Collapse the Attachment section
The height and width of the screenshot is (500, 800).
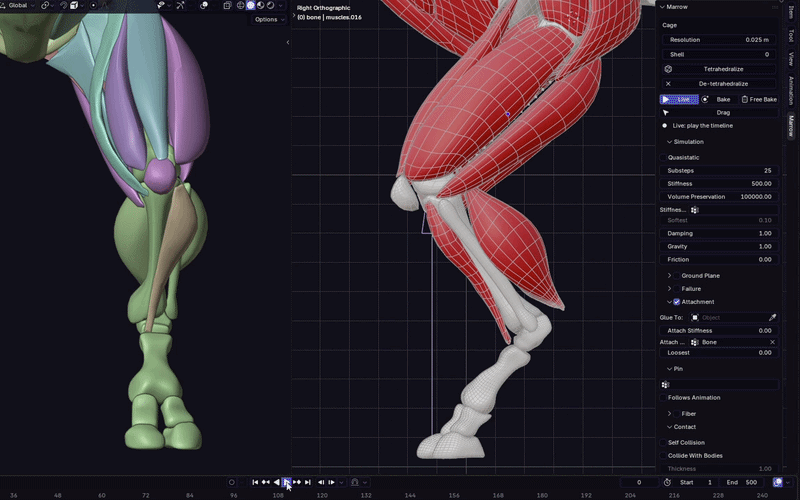point(669,302)
